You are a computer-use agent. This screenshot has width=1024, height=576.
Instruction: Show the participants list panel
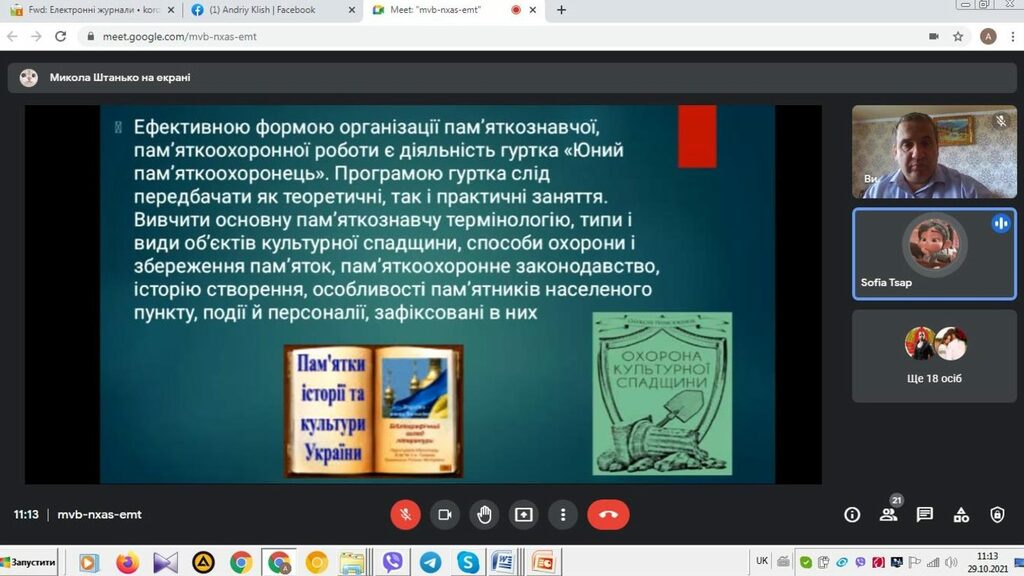[x=888, y=515]
